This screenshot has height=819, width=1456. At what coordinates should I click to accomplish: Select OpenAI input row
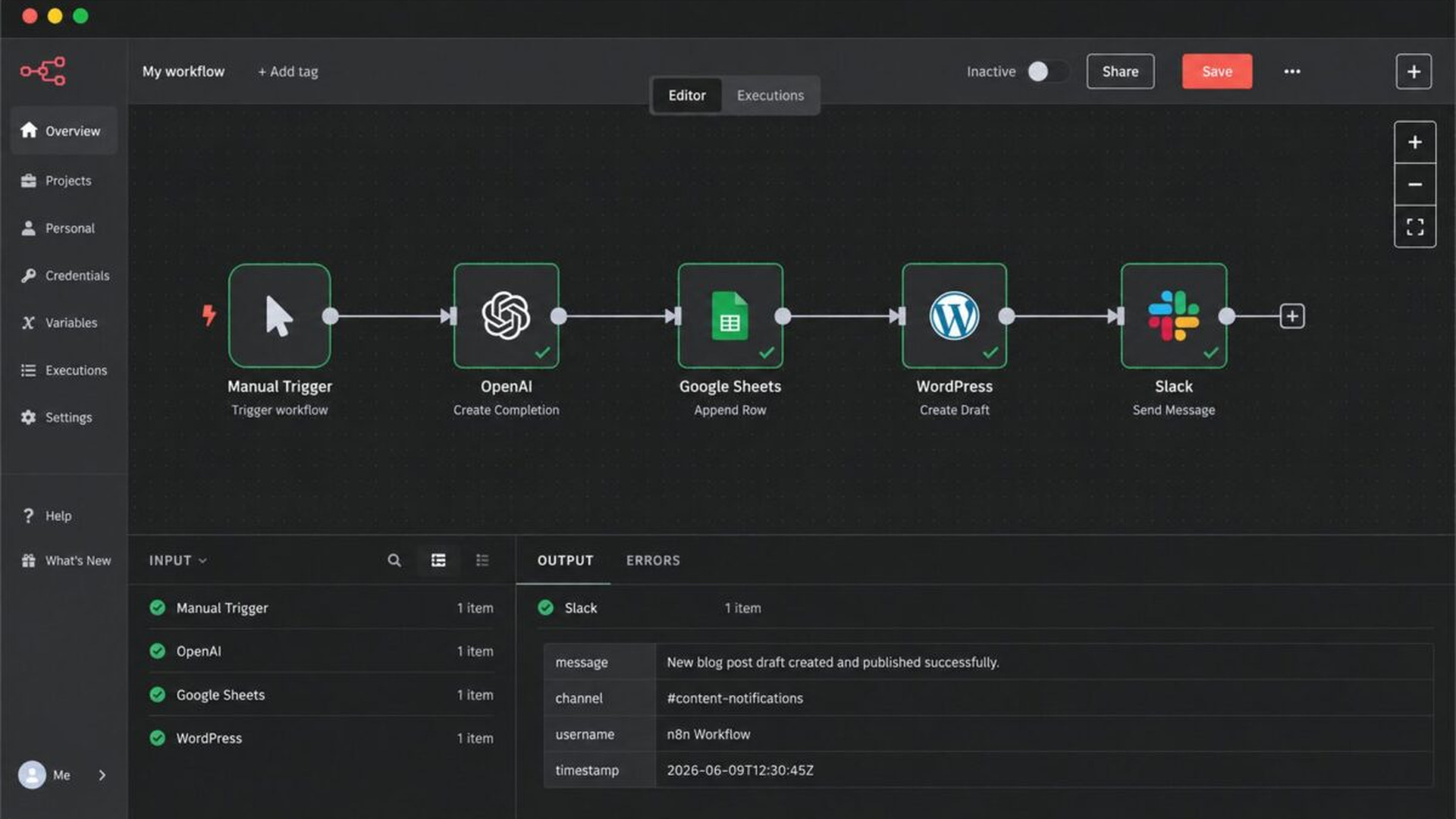322,651
